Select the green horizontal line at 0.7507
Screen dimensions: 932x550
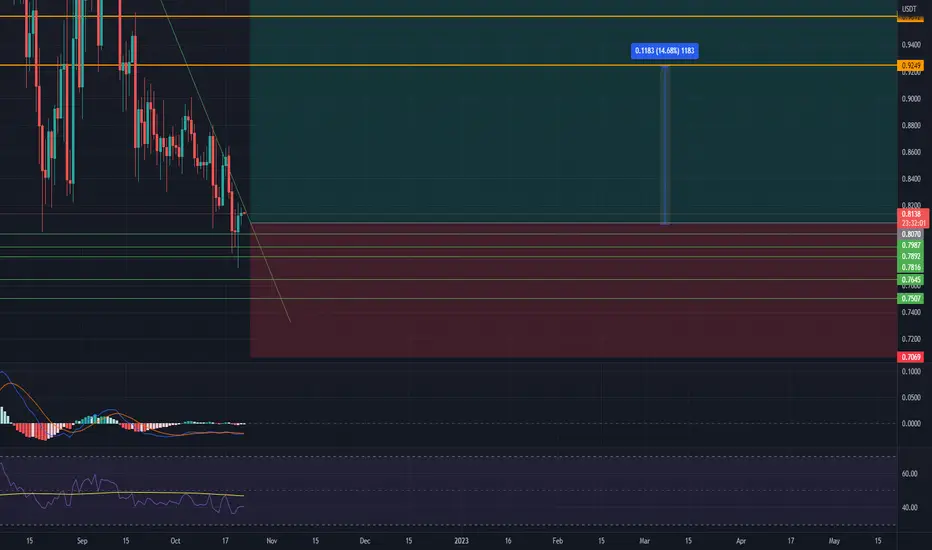click(x=448, y=298)
